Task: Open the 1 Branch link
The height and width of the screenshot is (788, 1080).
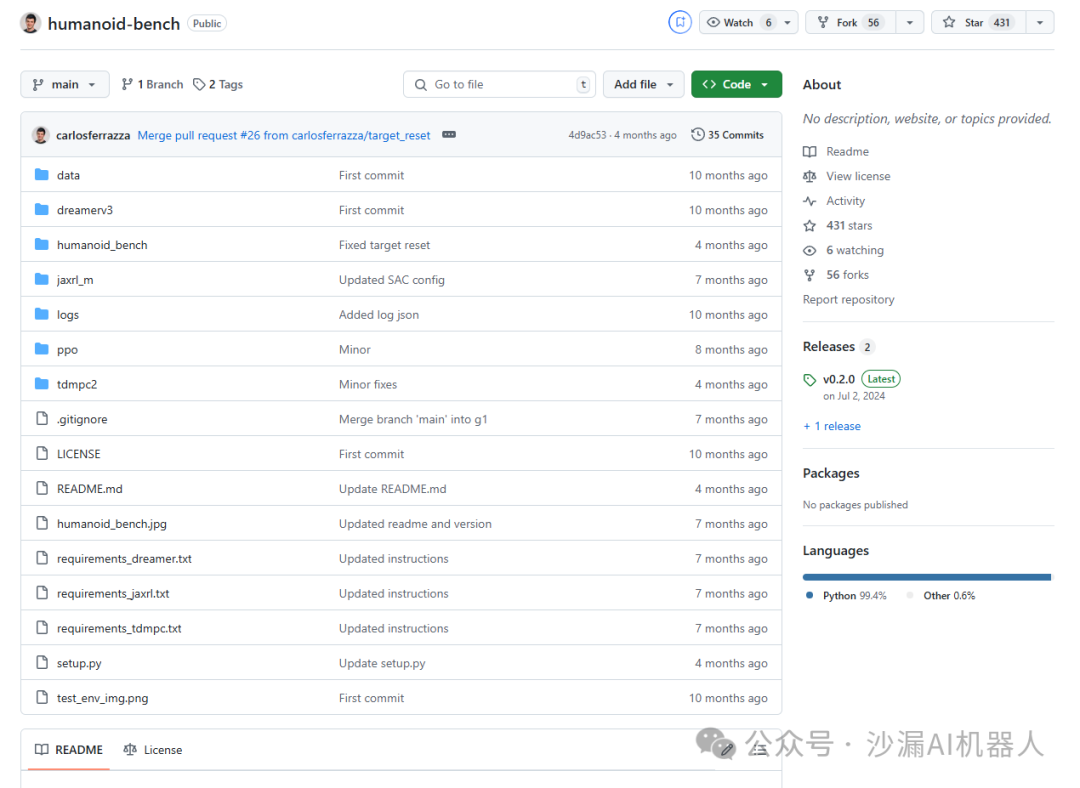Action: [152, 84]
